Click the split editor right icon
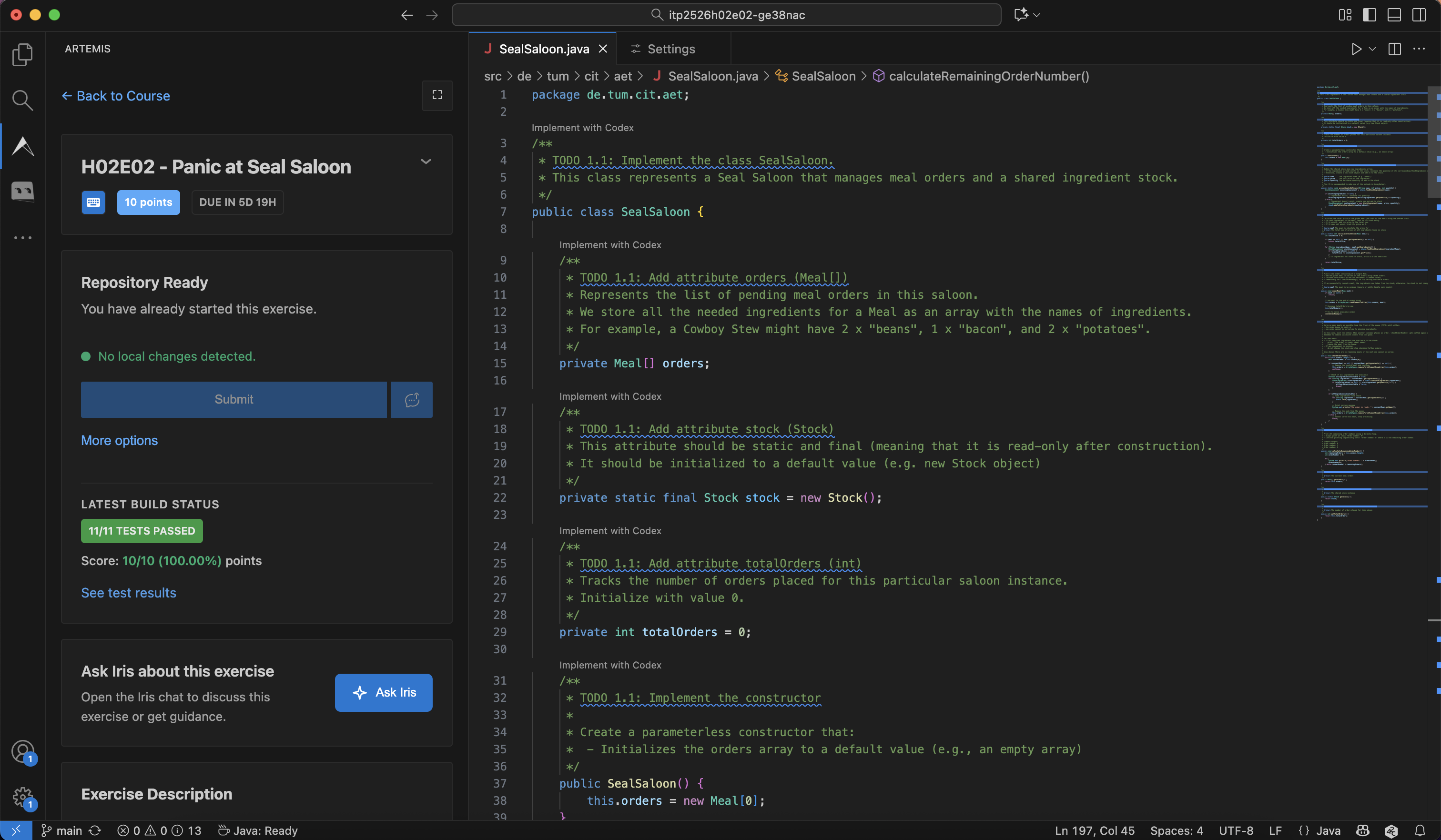This screenshot has height=840, width=1441. pyautogui.click(x=1394, y=49)
